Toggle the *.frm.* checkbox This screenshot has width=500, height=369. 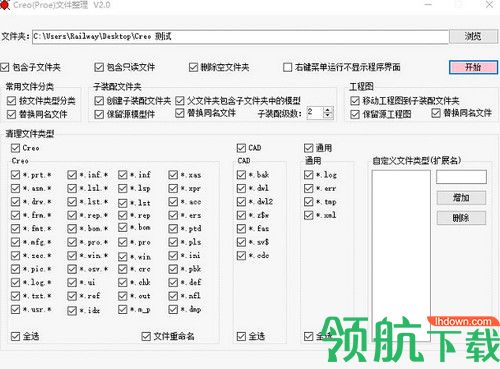15,215
